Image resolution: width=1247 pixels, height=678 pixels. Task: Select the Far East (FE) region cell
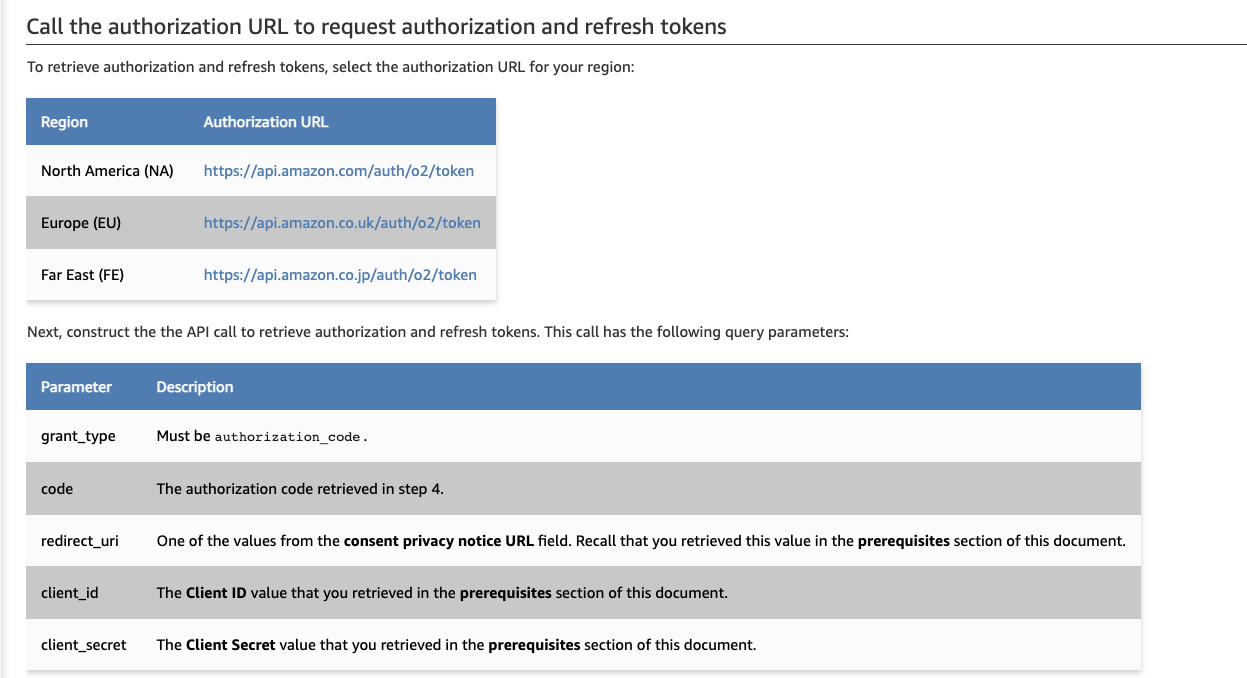tap(82, 275)
